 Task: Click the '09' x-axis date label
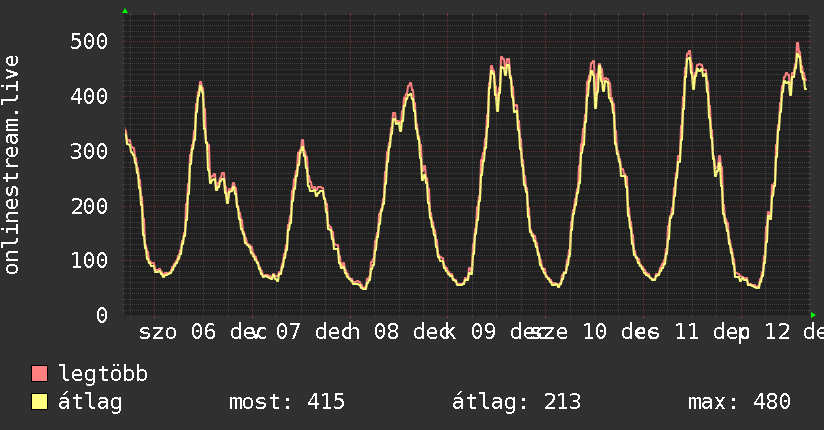483,332
